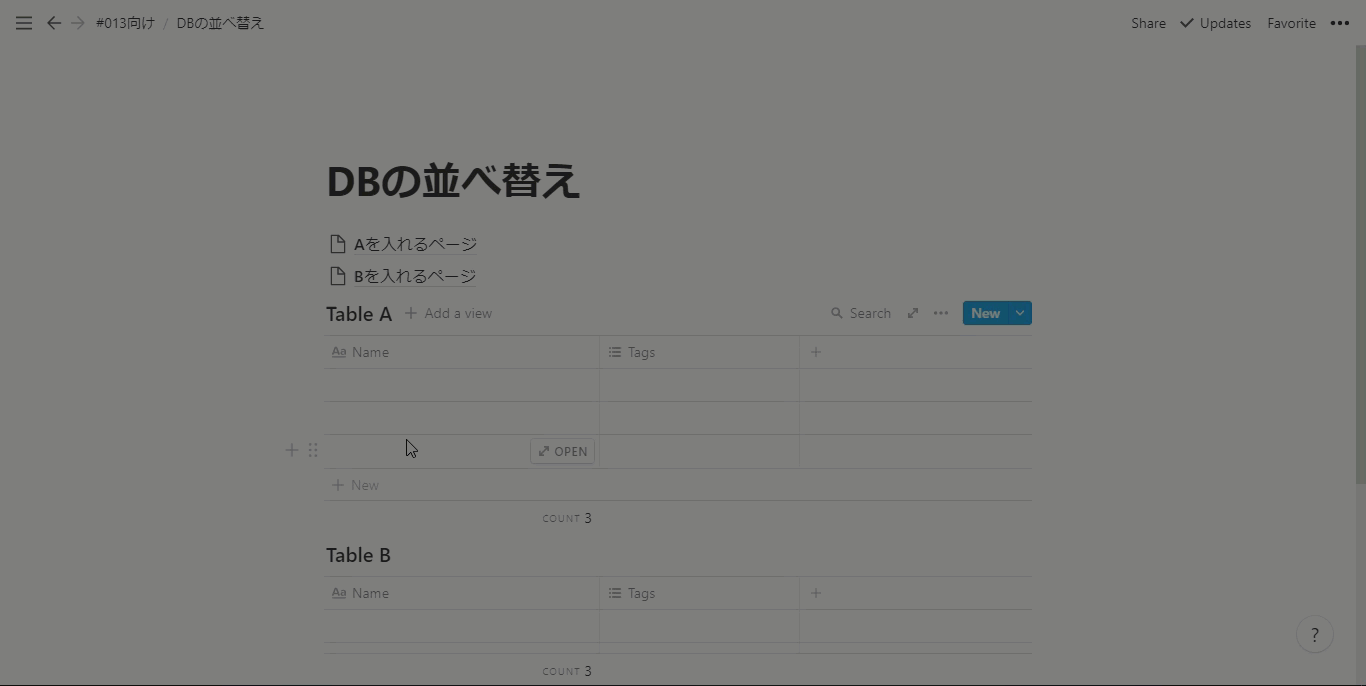
Task: Click the Table B title
Action: tap(358, 555)
